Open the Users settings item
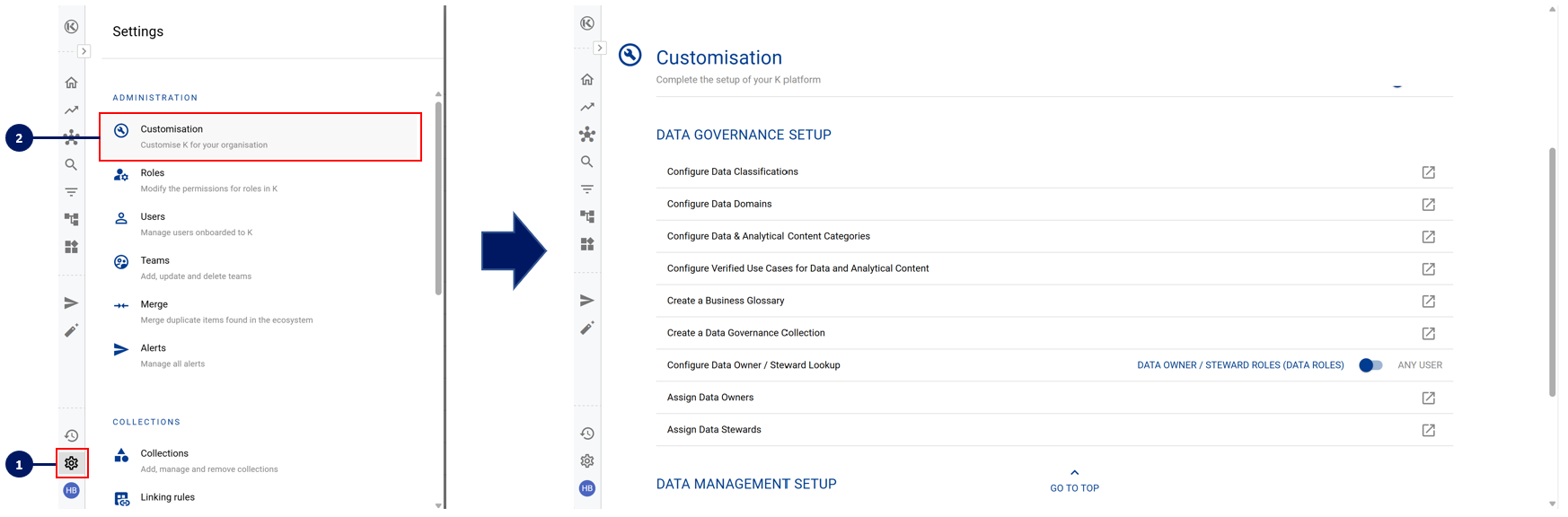 [x=153, y=217]
